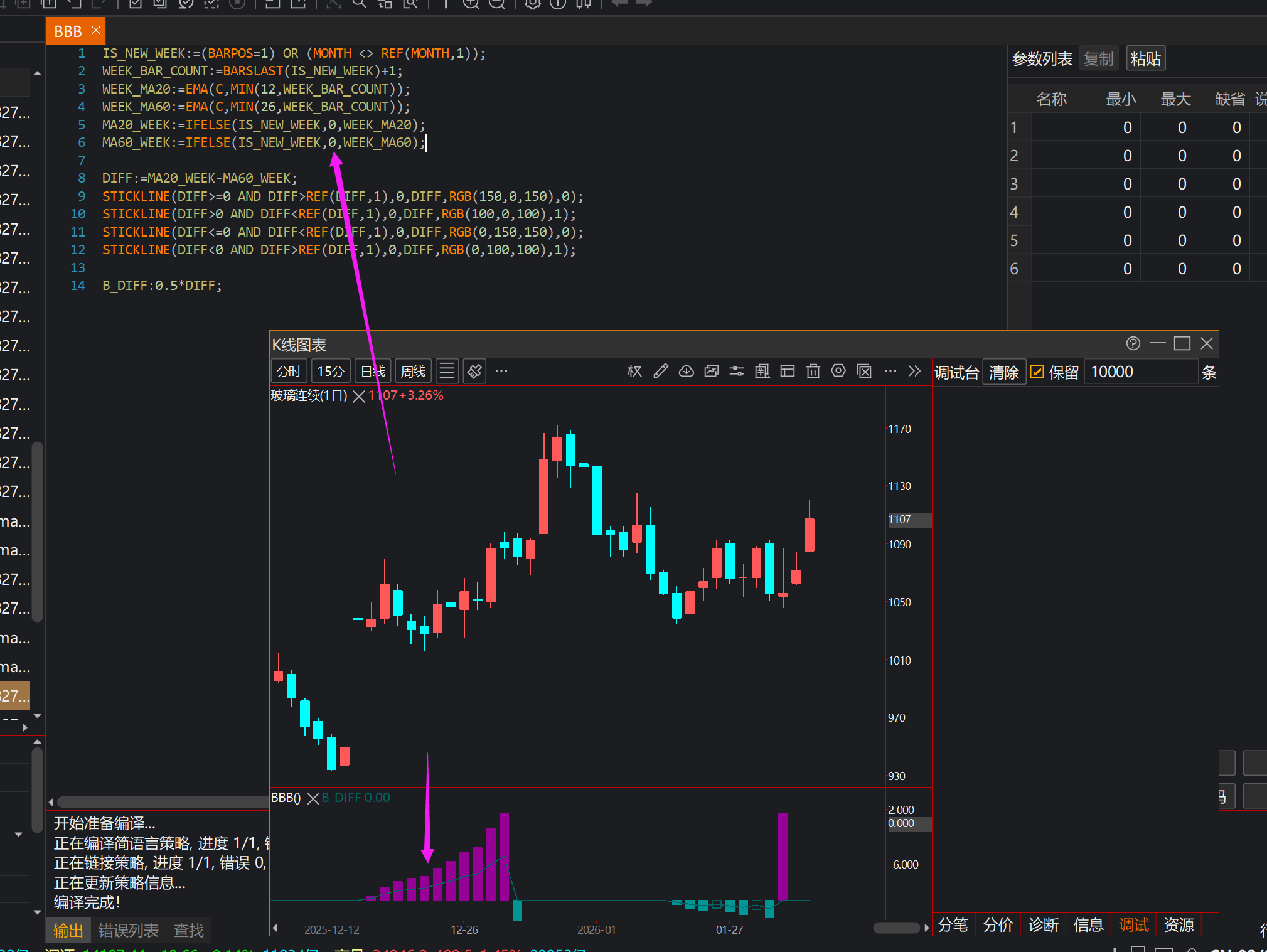Open the 诊断 tab

click(1044, 925)
